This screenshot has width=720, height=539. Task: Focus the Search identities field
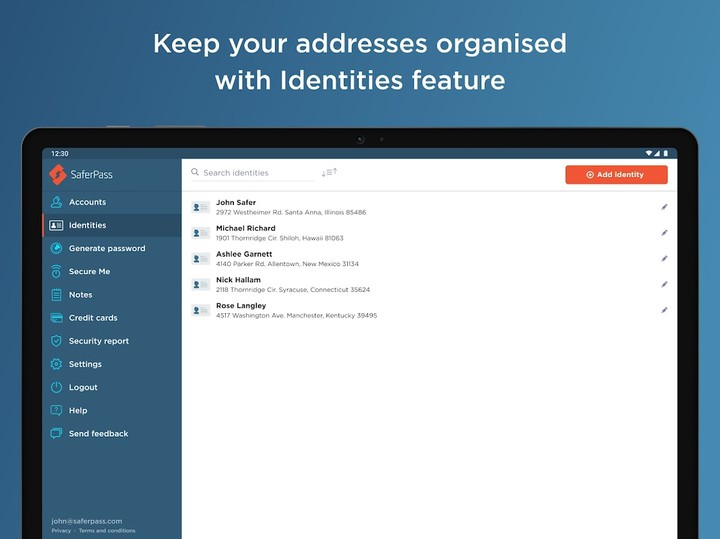253,173
